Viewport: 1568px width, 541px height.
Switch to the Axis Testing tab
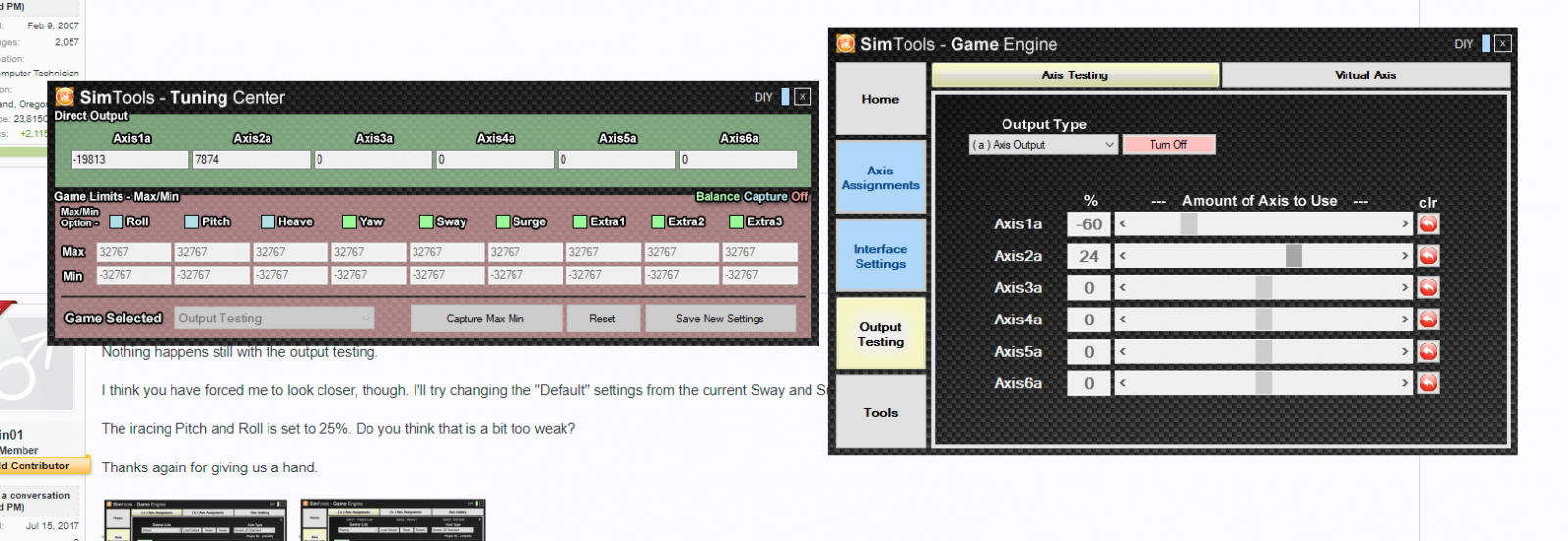pos(1075,74)
